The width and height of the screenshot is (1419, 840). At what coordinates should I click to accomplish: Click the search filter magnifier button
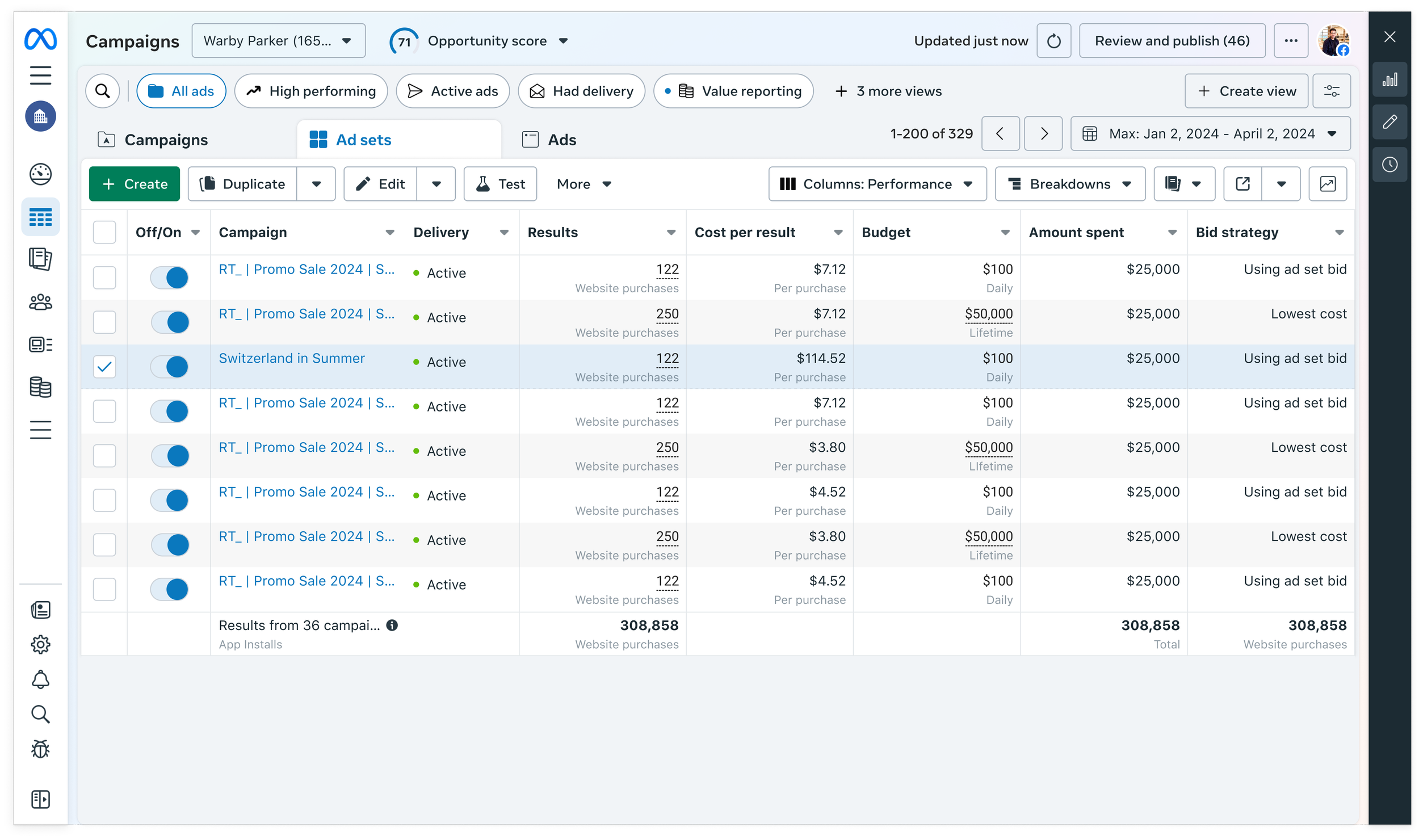[x=102, y=91]
